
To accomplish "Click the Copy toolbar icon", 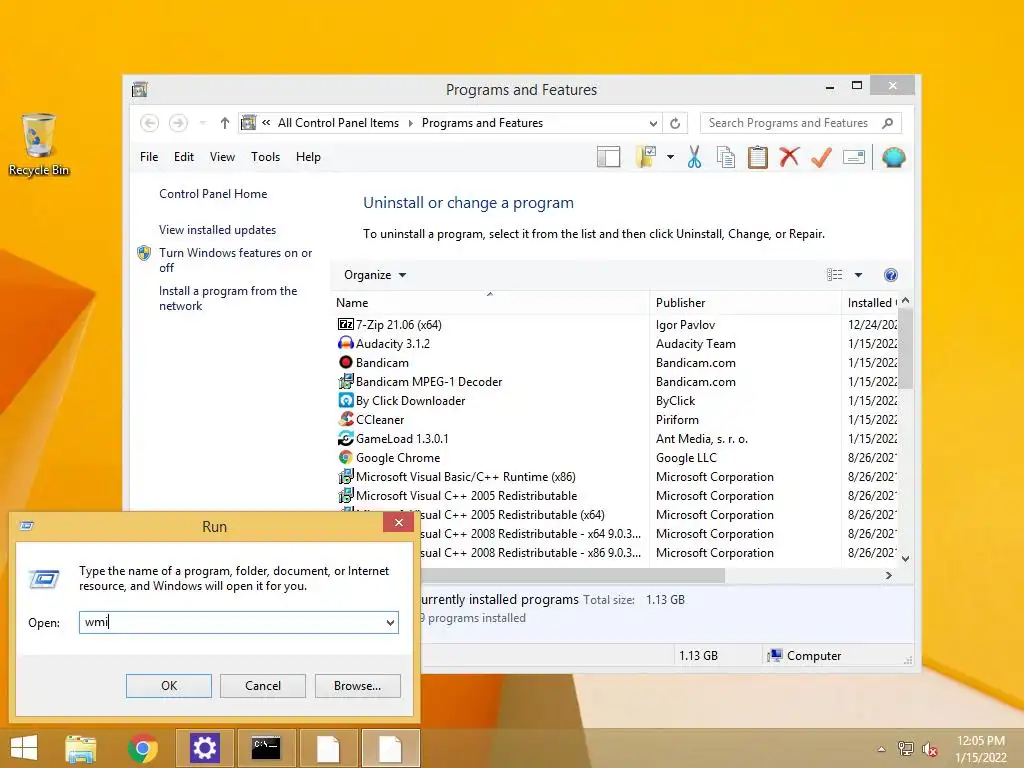I will pyautogui.click(x=726, y=157).
